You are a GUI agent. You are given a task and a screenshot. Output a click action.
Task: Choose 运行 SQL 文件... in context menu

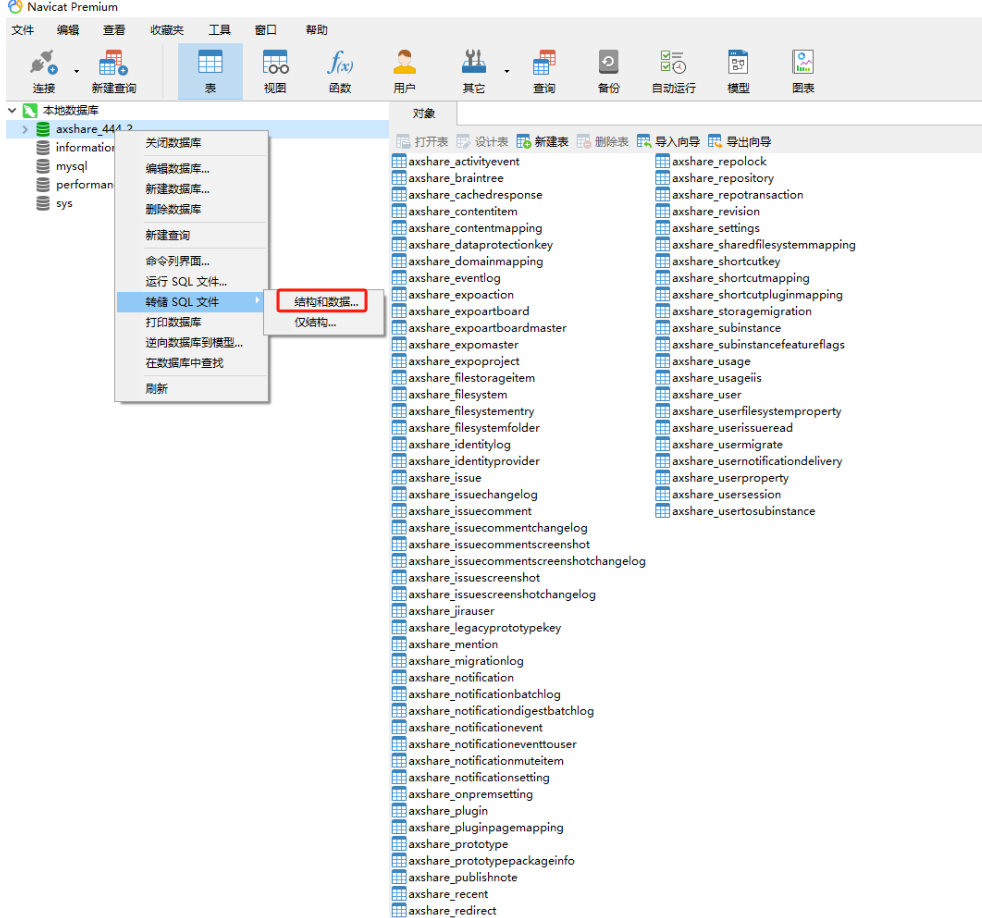click(x=192, y=282)
